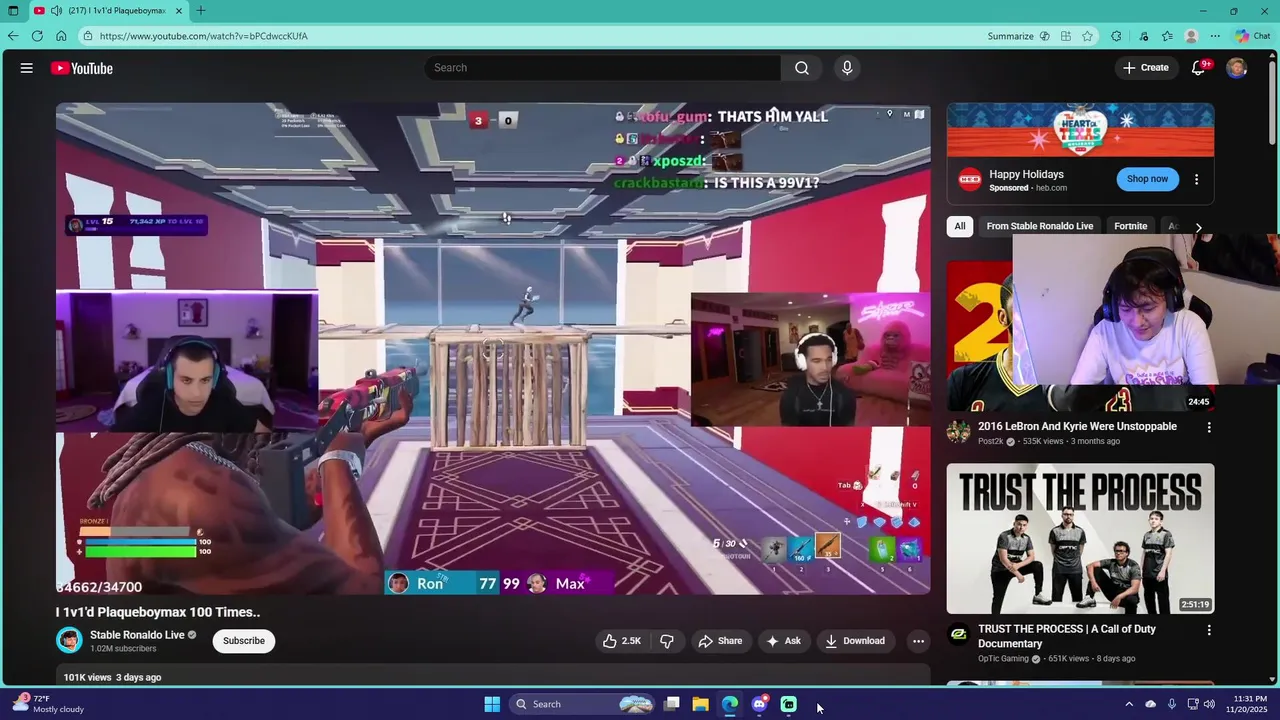Screen dimensions: 1280x720
Task: Click the YouTube search input field
Action: [x=602, y=68]
